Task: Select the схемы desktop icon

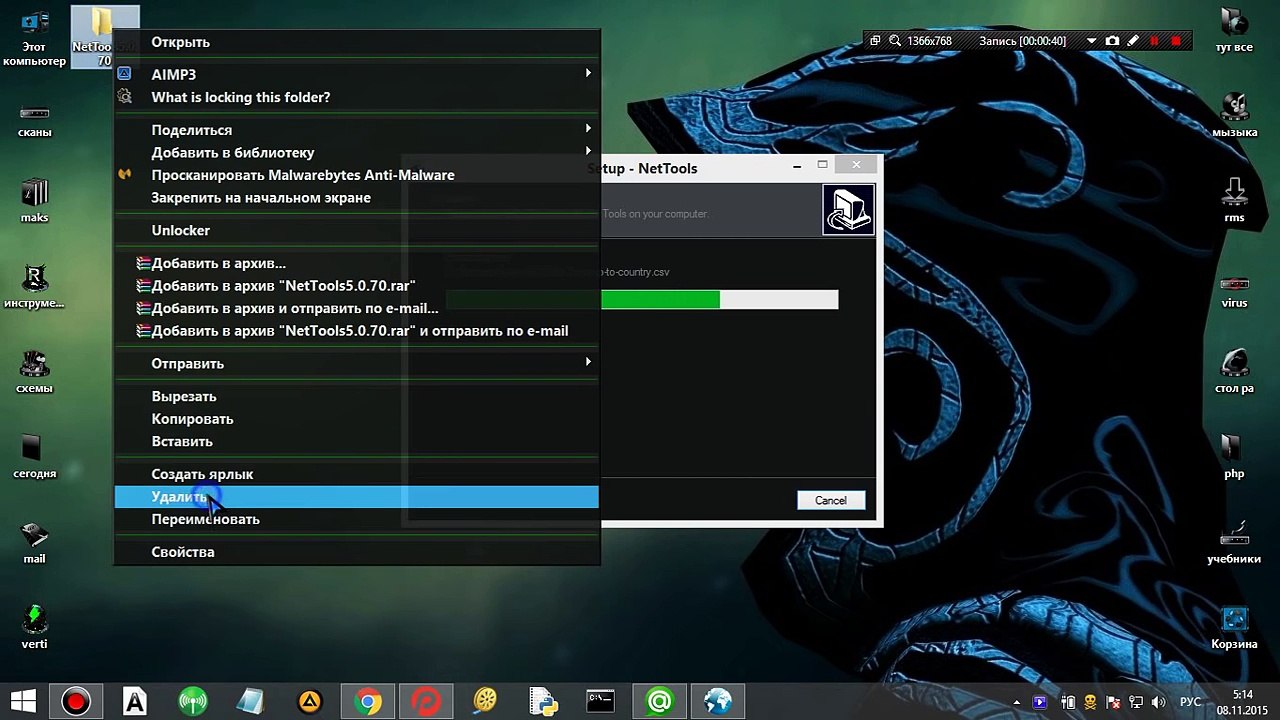Action: (34, 372)
